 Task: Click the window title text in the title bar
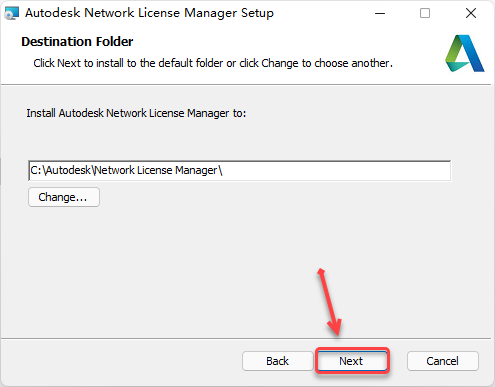(x=149, y=13)
